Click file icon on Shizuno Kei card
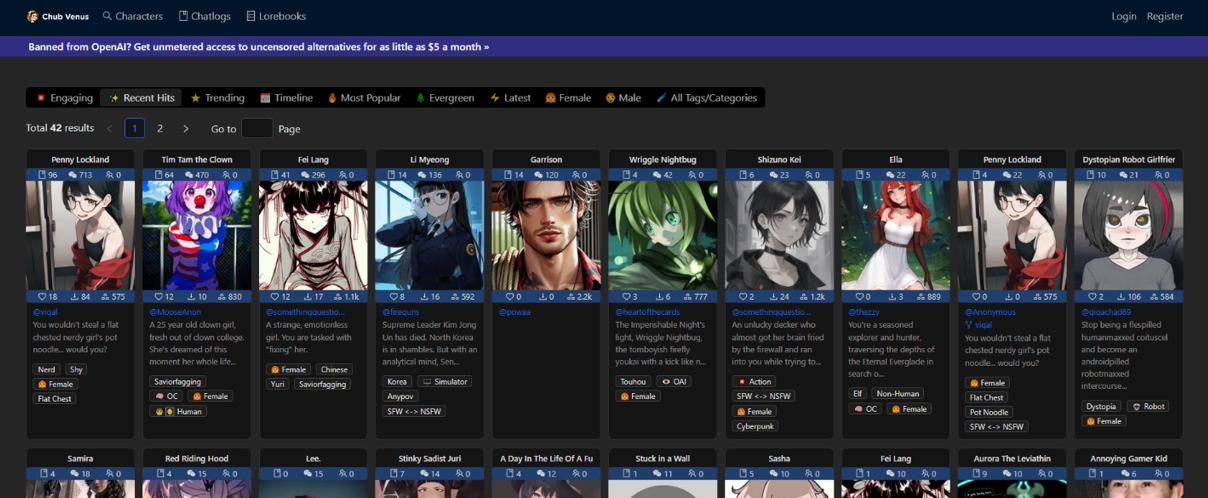The width and height of the screenshot is (1208, 498). [x=743, y=175]
